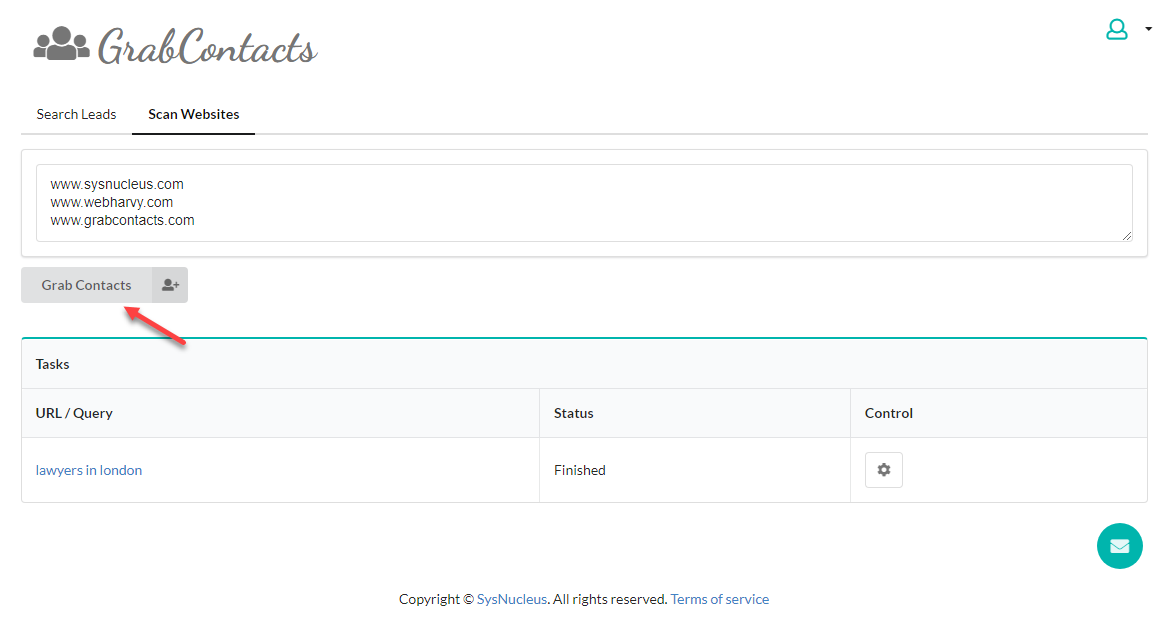1170x627 pixels.
Task: Click the GrabContacts people logo icon
Action: 61,44
